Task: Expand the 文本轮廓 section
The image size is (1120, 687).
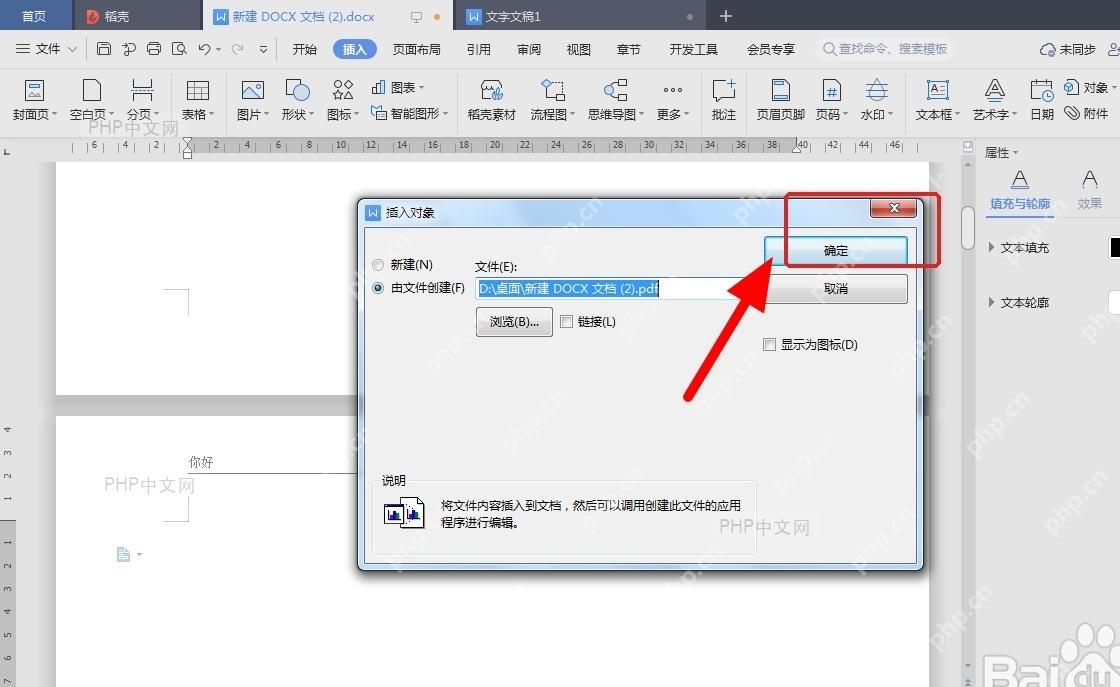Action: point(991,302)
